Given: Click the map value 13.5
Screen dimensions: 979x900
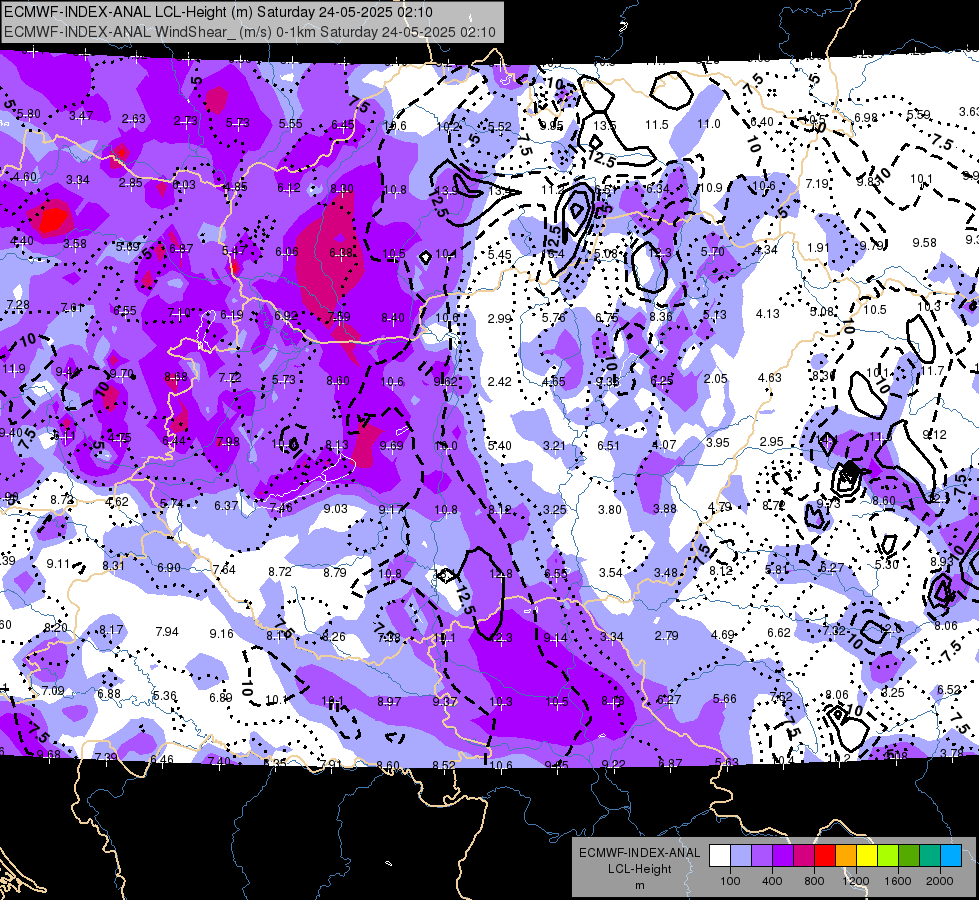Looking at the screenshot, I should coord(604,126).
